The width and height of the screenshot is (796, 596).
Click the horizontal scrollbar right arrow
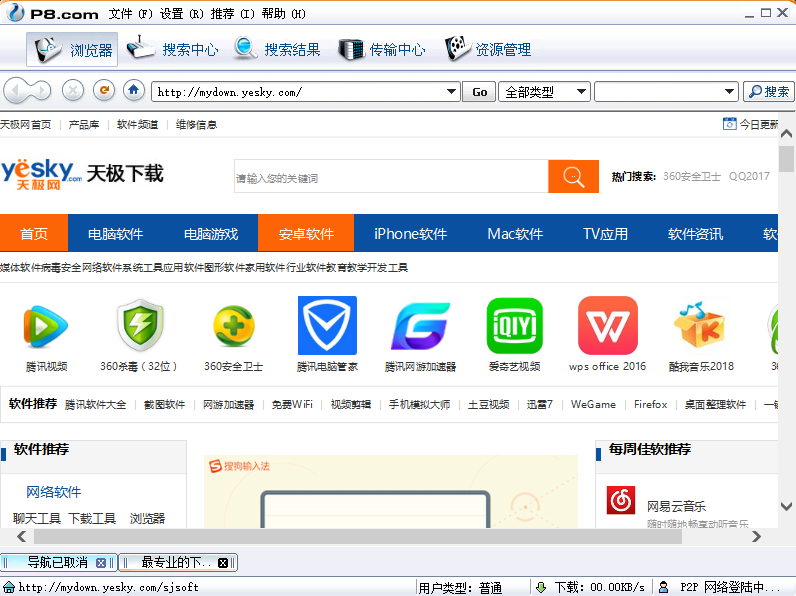(756, 536)
